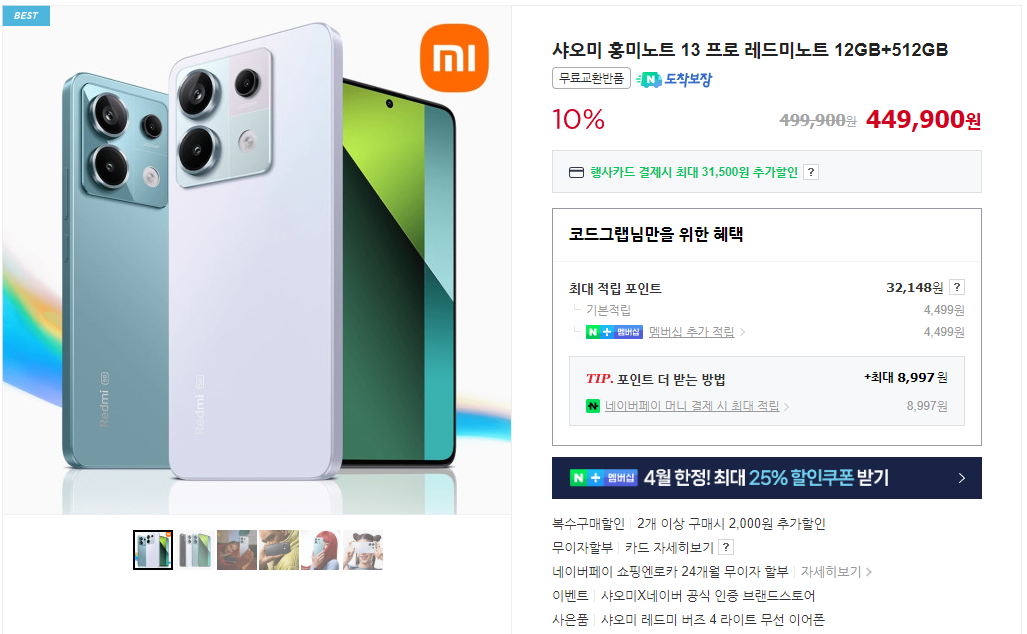The image size is (1027, 634).
Task: Click the 무료교환반품 tag button
Action: point(591,78)
